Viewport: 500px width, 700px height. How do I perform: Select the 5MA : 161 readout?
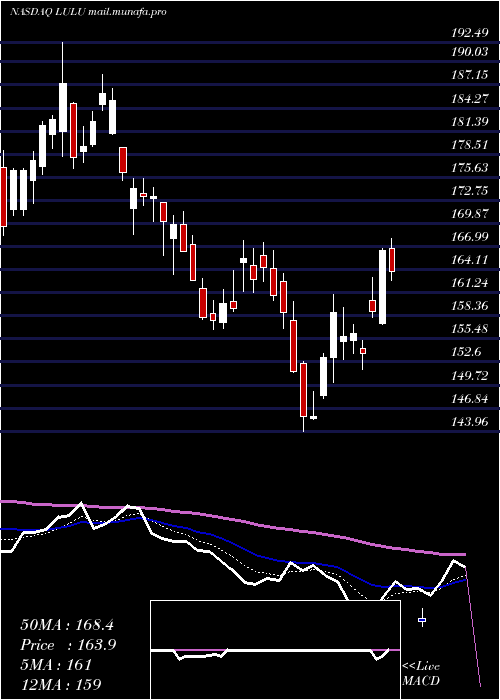tap(56, 665)
